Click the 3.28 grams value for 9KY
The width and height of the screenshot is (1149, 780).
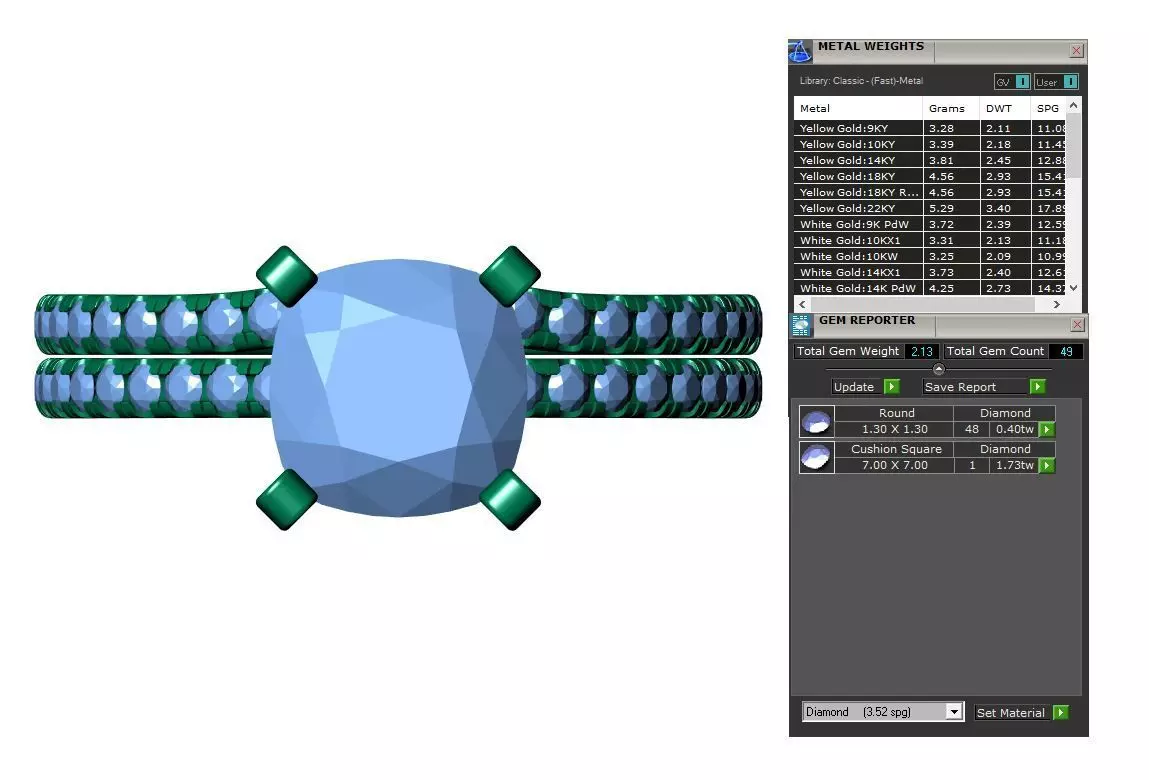942,128
